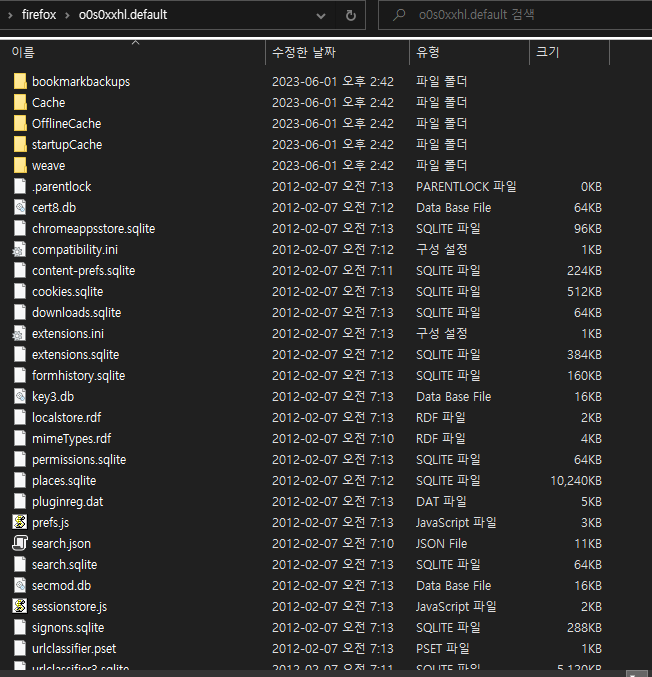
Task: Click the cert8.db database file icon
Action: click(x=20, y=207)
